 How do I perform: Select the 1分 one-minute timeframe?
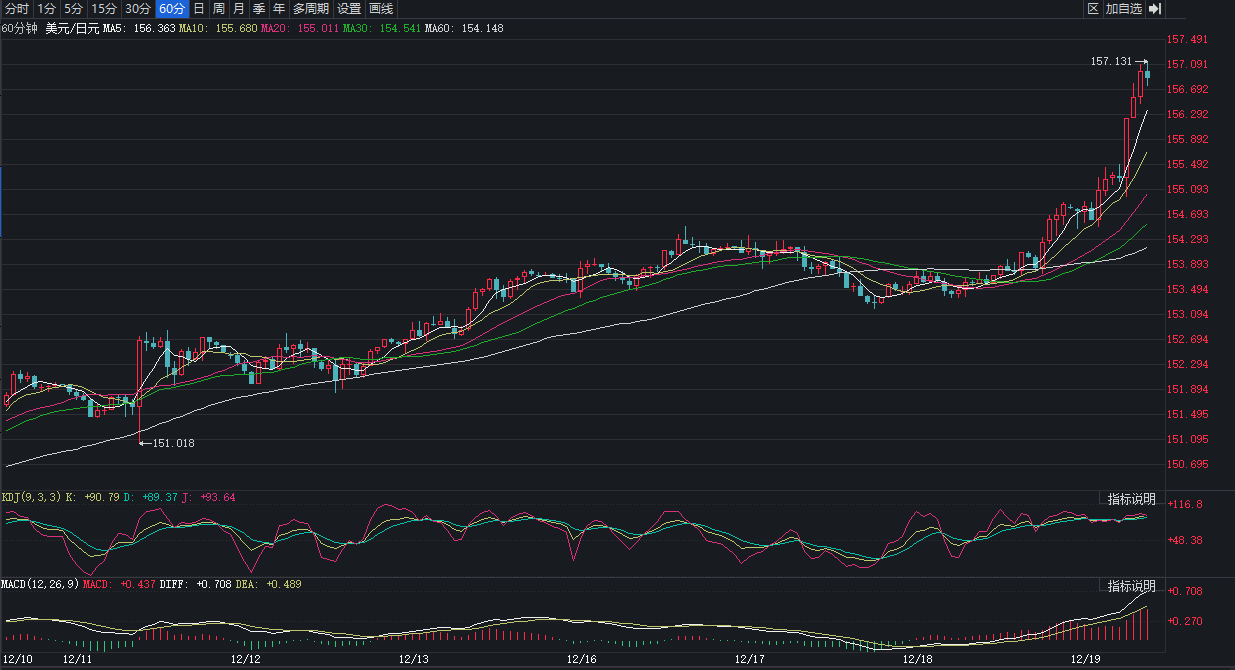tap(46, 9)
